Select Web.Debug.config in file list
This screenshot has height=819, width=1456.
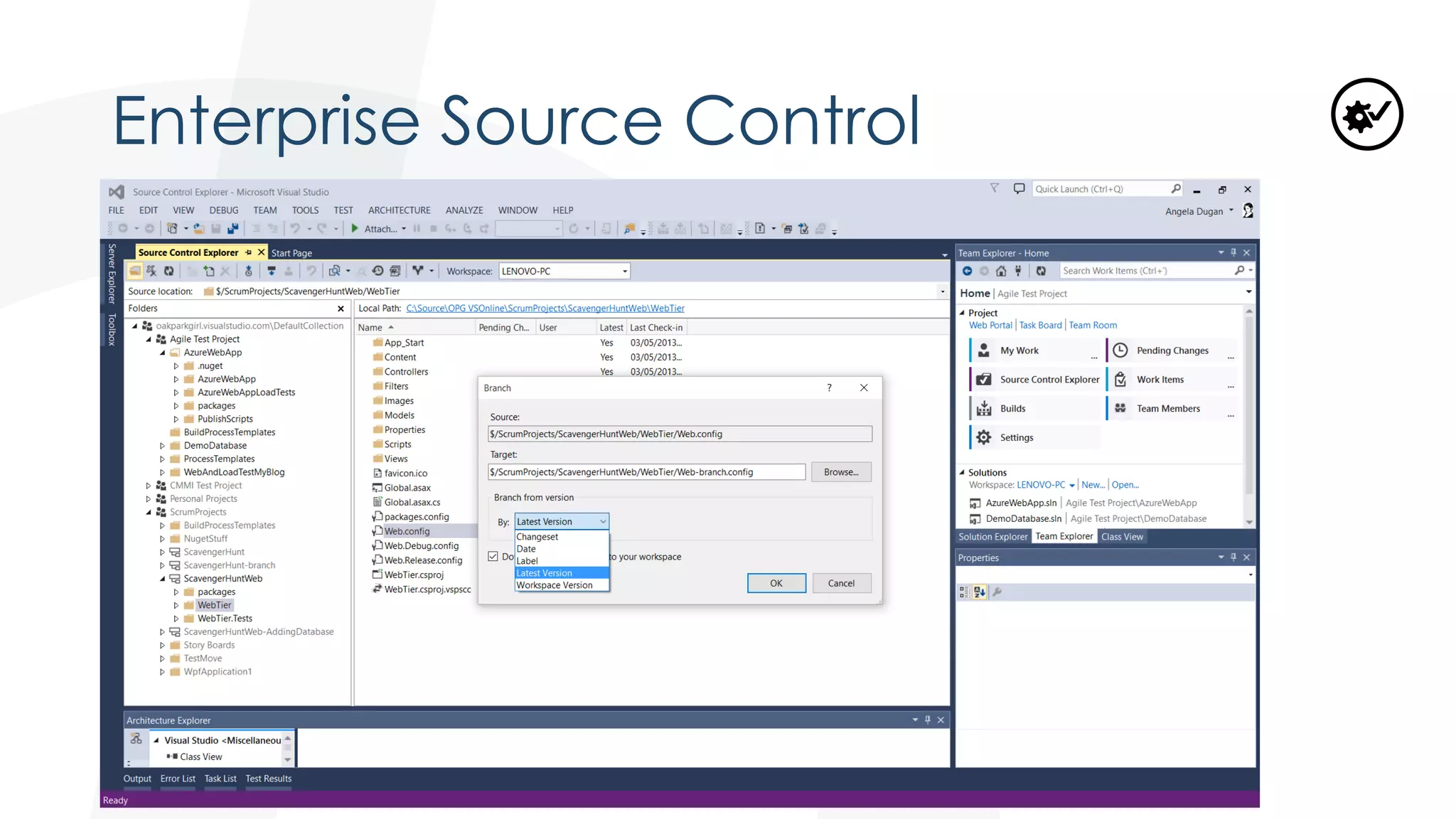coord(422,546)
